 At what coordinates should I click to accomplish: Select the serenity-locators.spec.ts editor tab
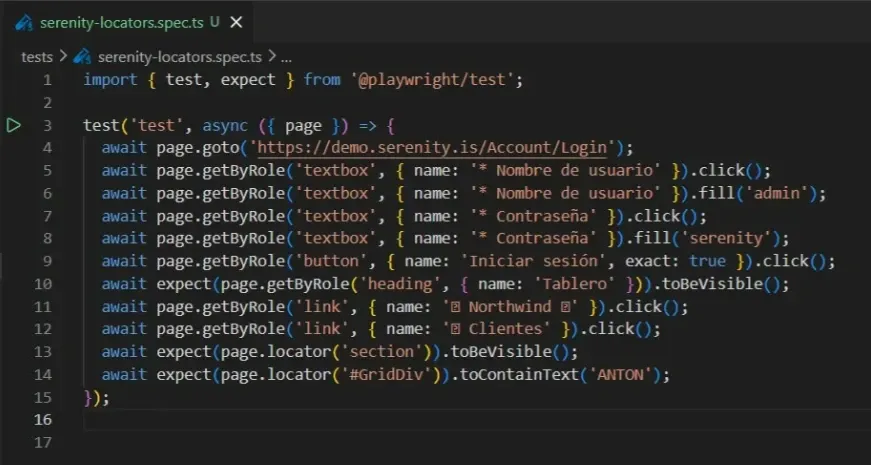pyautogui.click(x=129, y=23)
